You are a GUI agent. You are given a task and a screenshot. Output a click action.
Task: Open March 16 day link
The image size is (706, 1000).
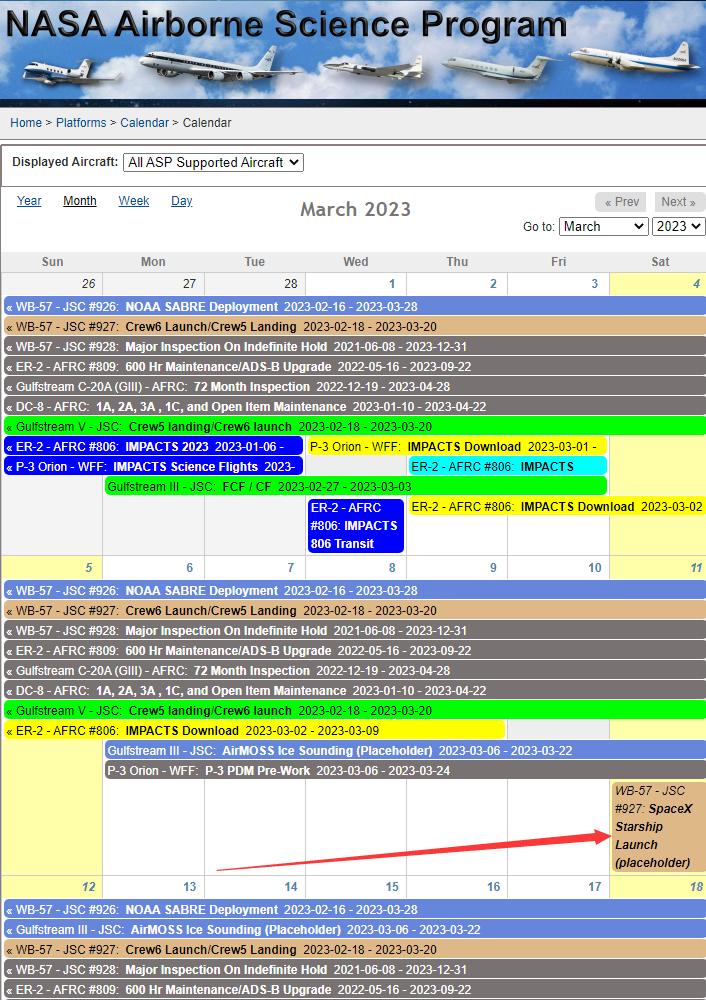[x=493, y=886]
